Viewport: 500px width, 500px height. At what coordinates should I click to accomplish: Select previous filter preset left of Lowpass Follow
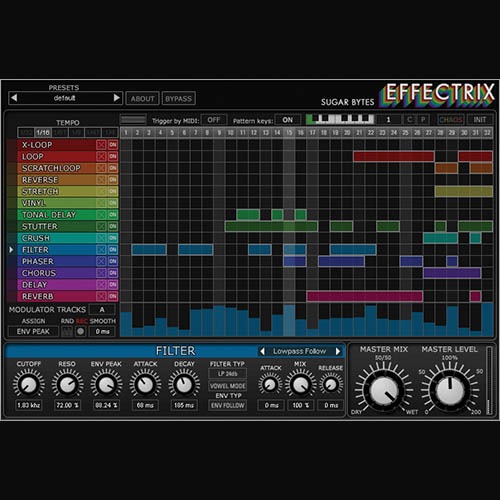(263, 351)
